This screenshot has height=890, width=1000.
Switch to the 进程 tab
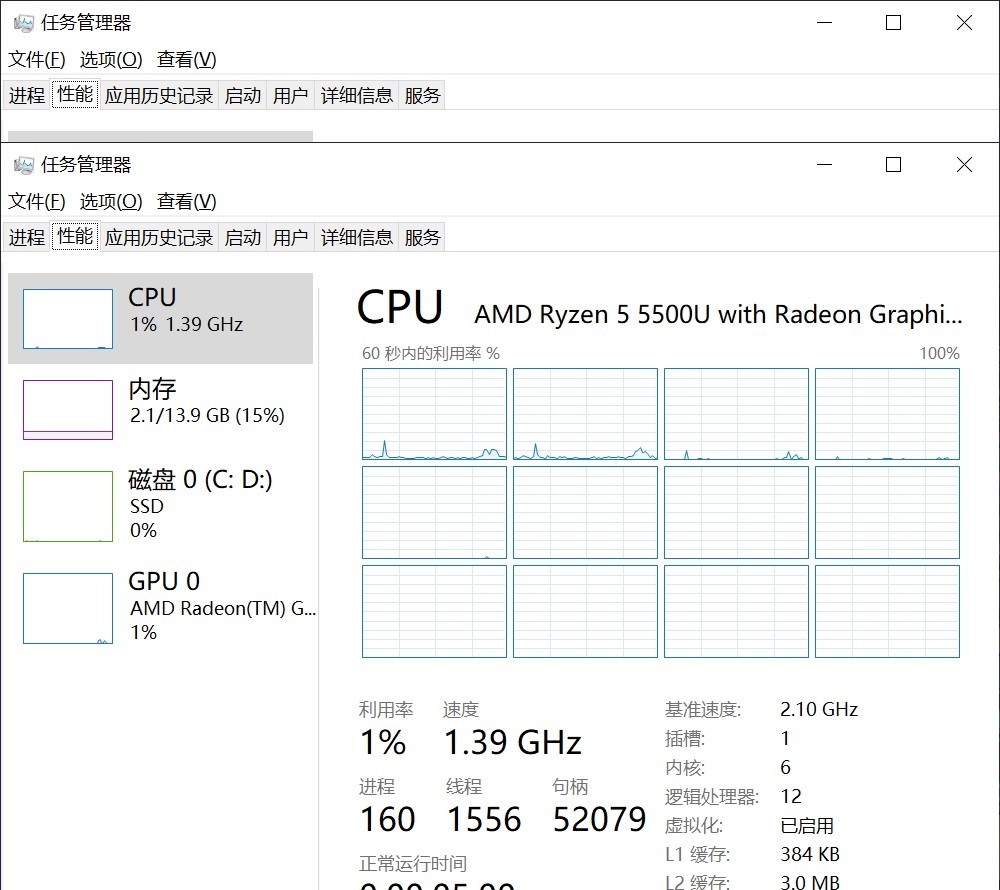point(27,237)
